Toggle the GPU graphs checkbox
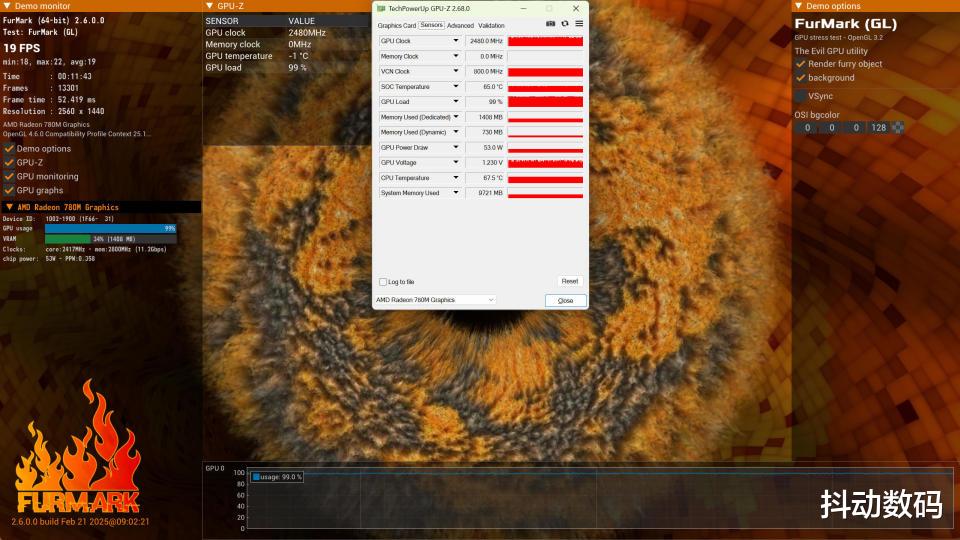Image resolution: width=960 pixels, height=540 pixels. coord(9,190)
